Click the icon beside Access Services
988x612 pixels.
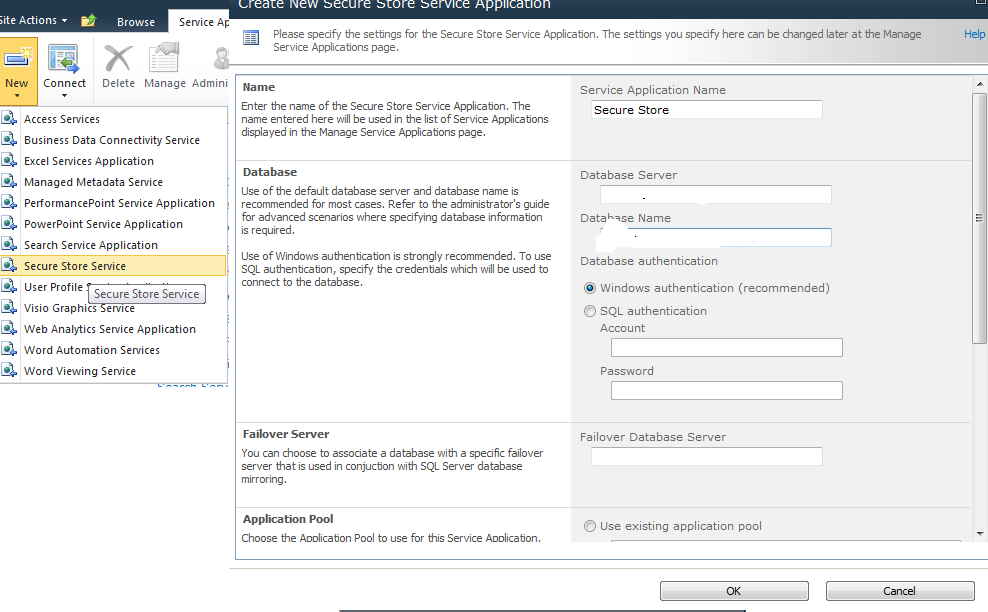10,119
